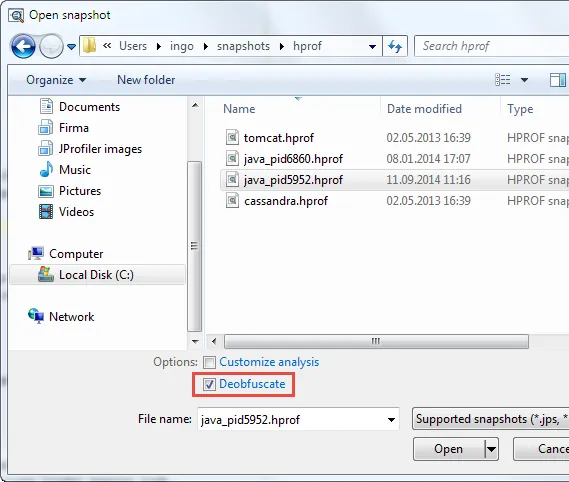Expand the File name dropdown arrow
The width and height of the screenshot is (569, 482).
pos(391,420)
